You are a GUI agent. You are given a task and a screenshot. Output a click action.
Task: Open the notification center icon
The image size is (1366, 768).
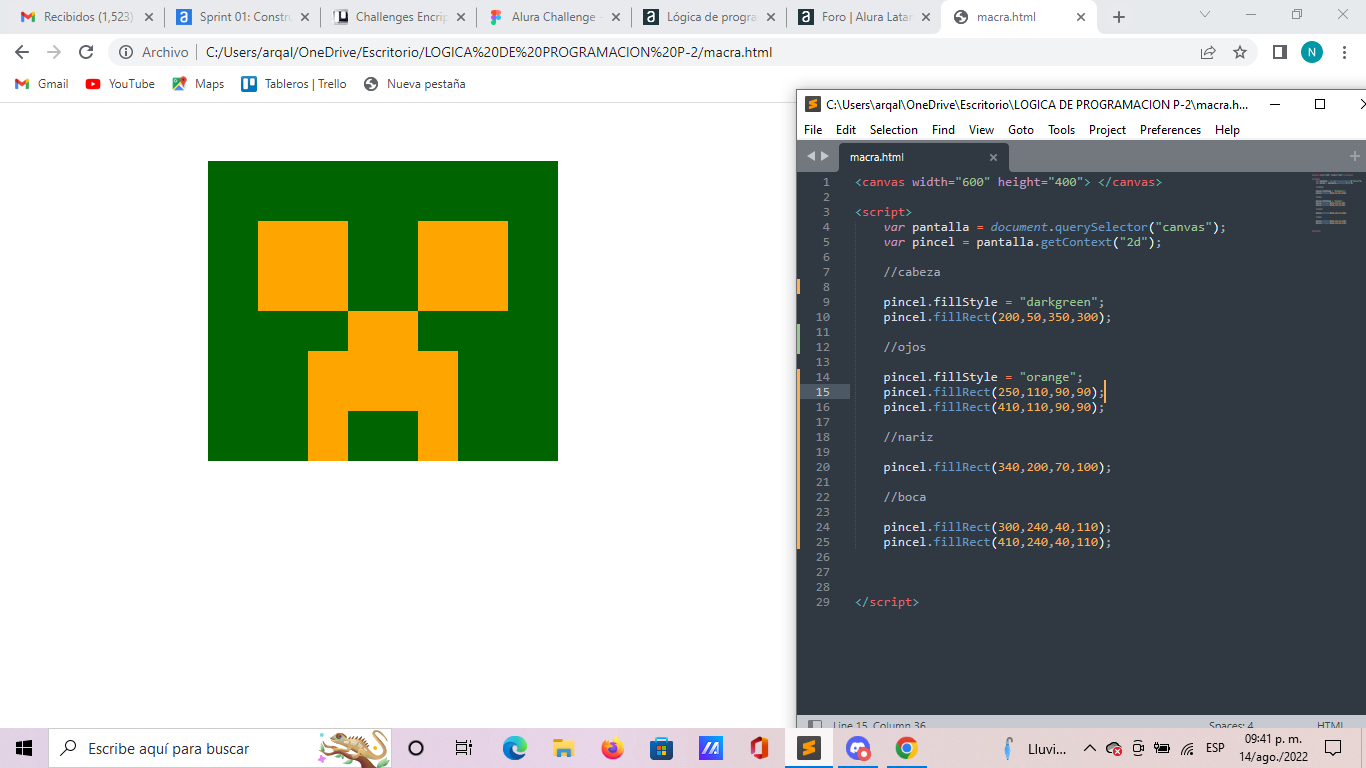pos(1332,748)
